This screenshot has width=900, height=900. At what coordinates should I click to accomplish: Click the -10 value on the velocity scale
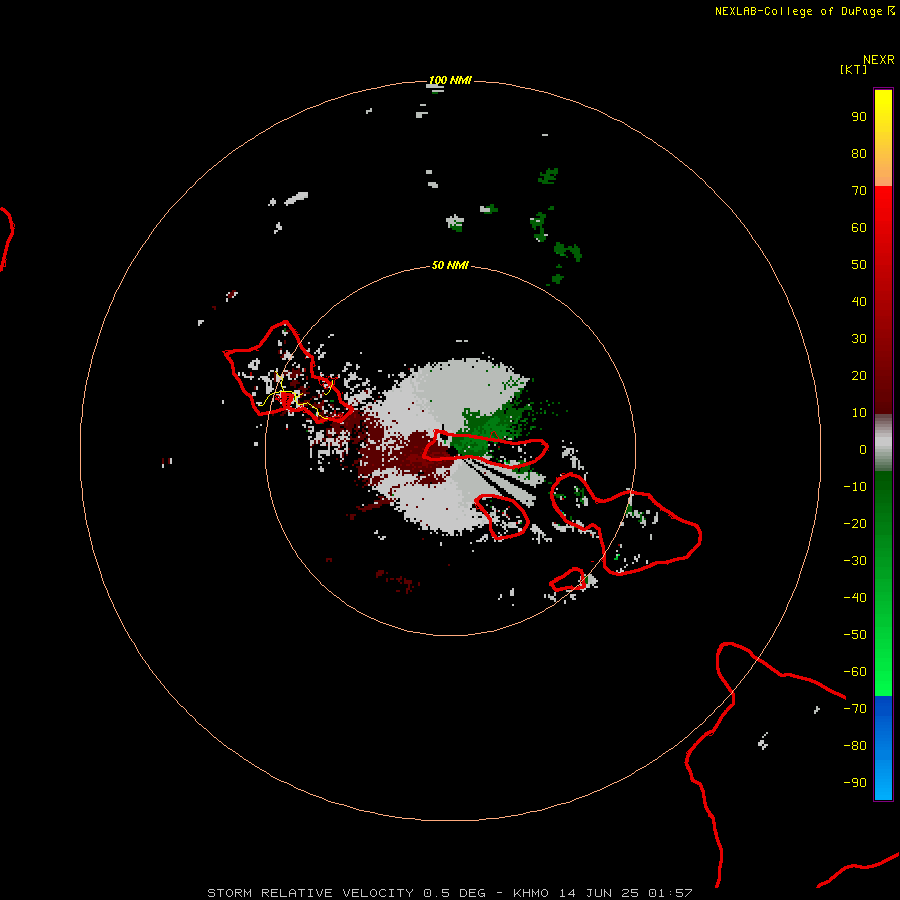[x=855, y=487]
